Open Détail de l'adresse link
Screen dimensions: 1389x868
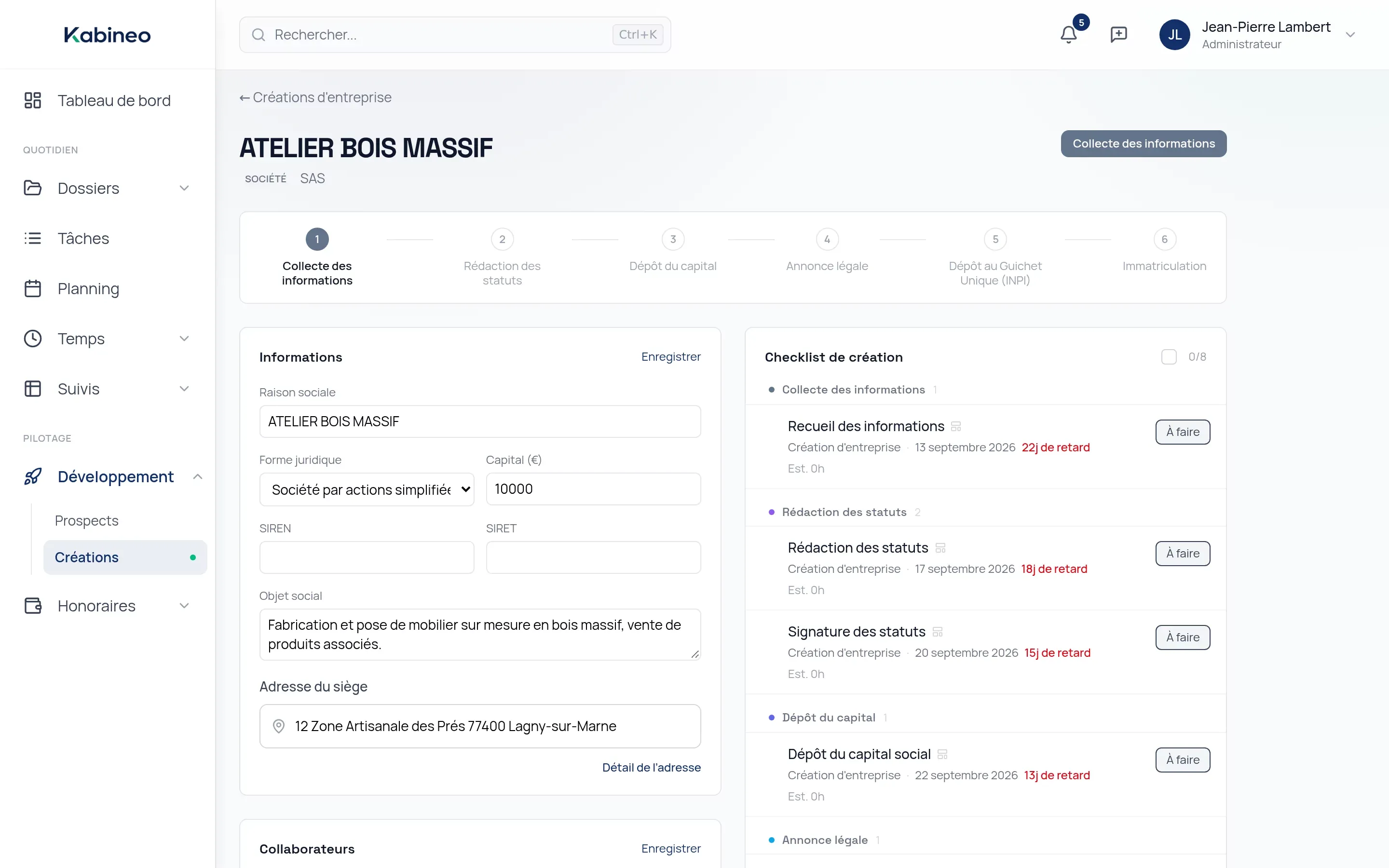pos(652,768)
